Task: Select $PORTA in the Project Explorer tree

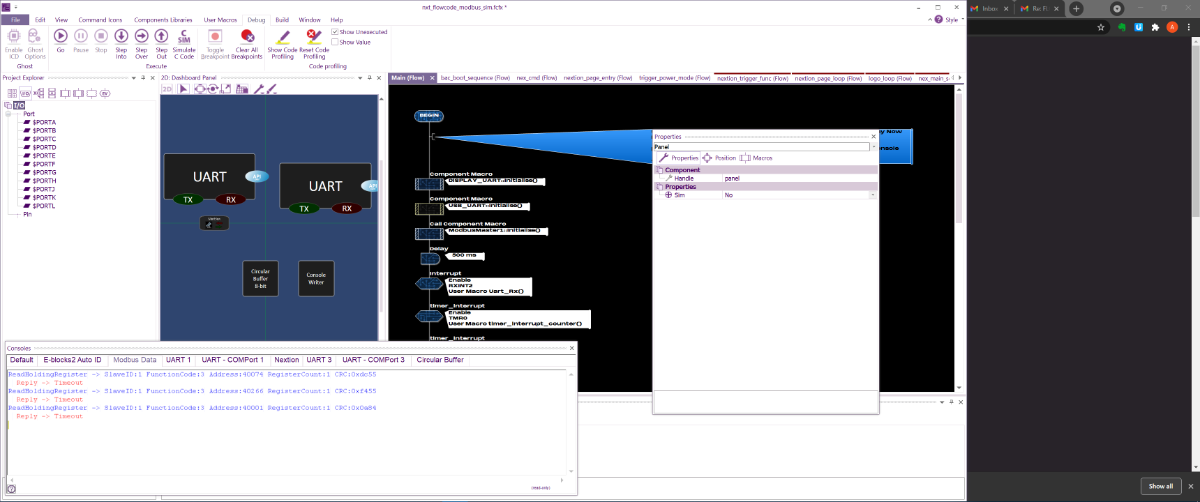Action: pos(44,123)
